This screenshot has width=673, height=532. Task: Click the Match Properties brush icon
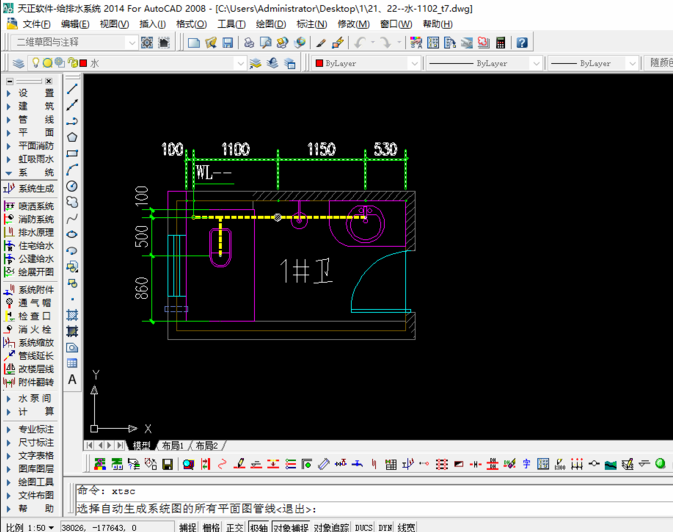pos(338,43)
